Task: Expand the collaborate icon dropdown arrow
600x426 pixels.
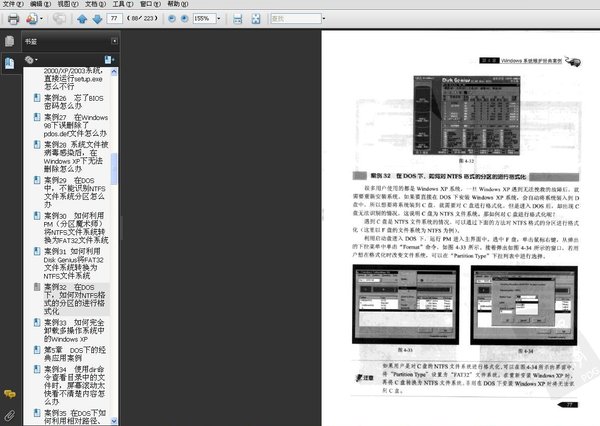Action: coord(41,19)
